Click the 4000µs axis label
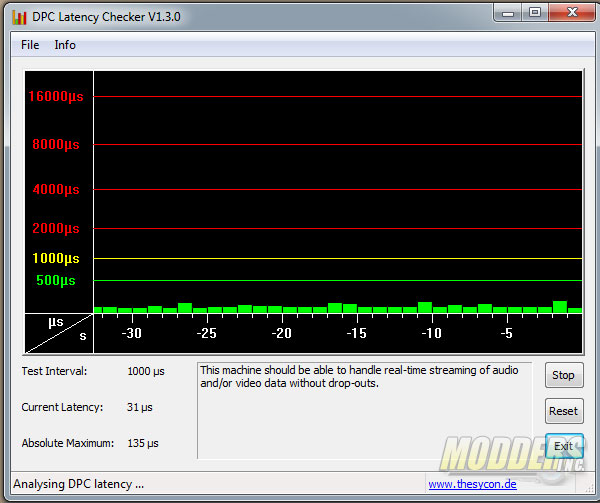This screenshot has width=600, height=503. point(56,189)
